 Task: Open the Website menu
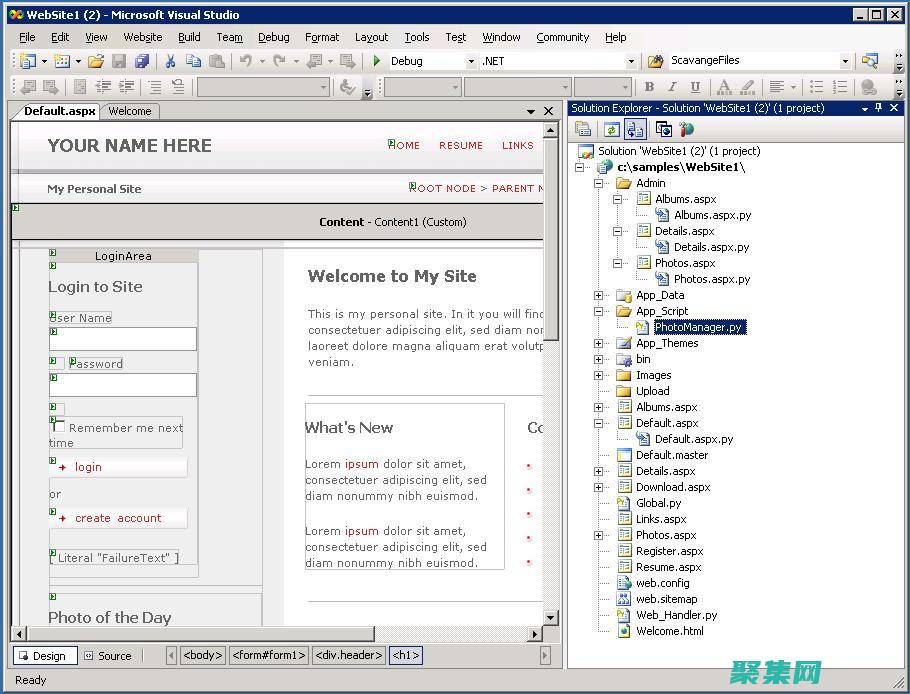pyautogui.click(x=142, y=37)
